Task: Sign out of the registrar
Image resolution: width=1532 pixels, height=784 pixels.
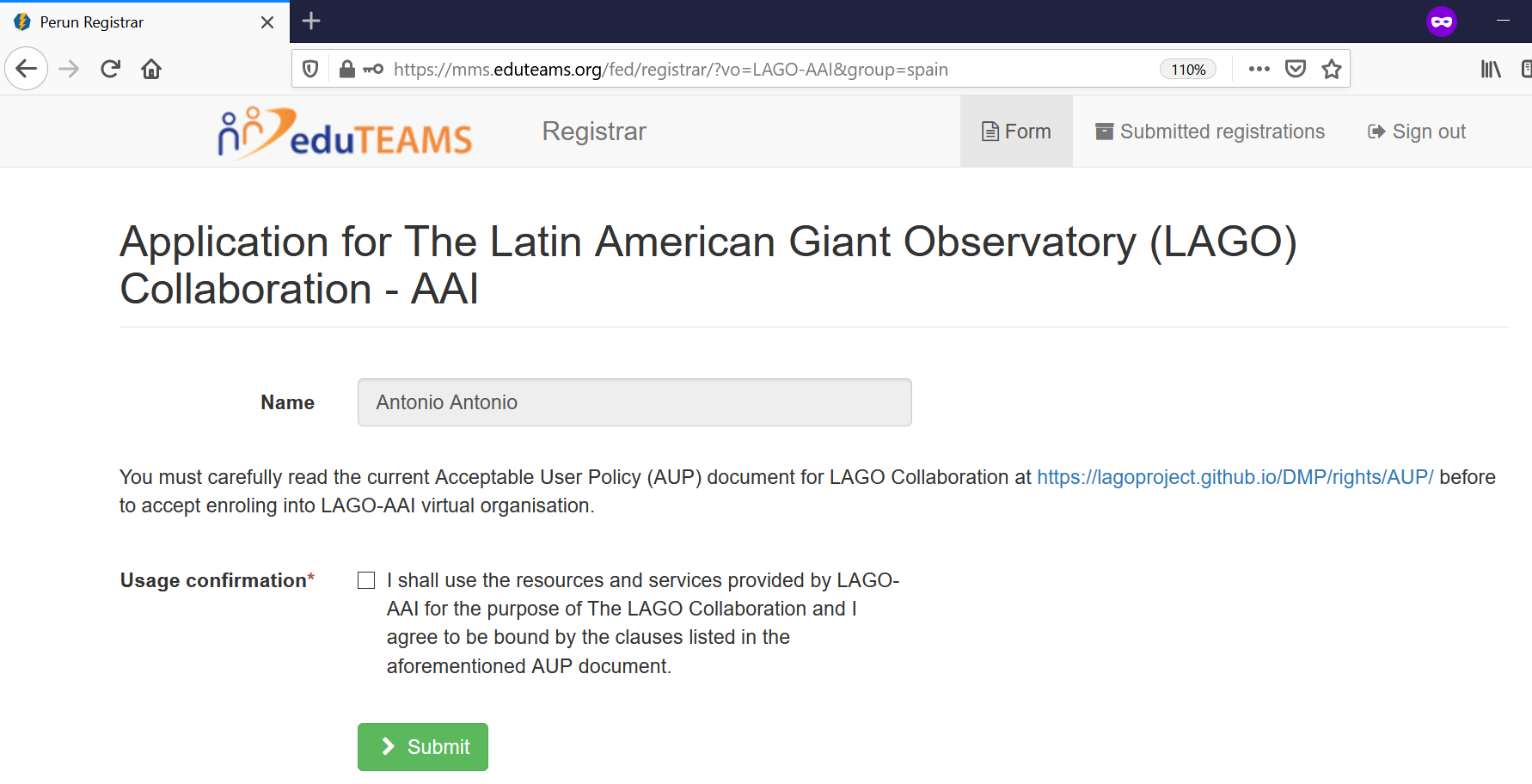Action: tap(1416, 132)
